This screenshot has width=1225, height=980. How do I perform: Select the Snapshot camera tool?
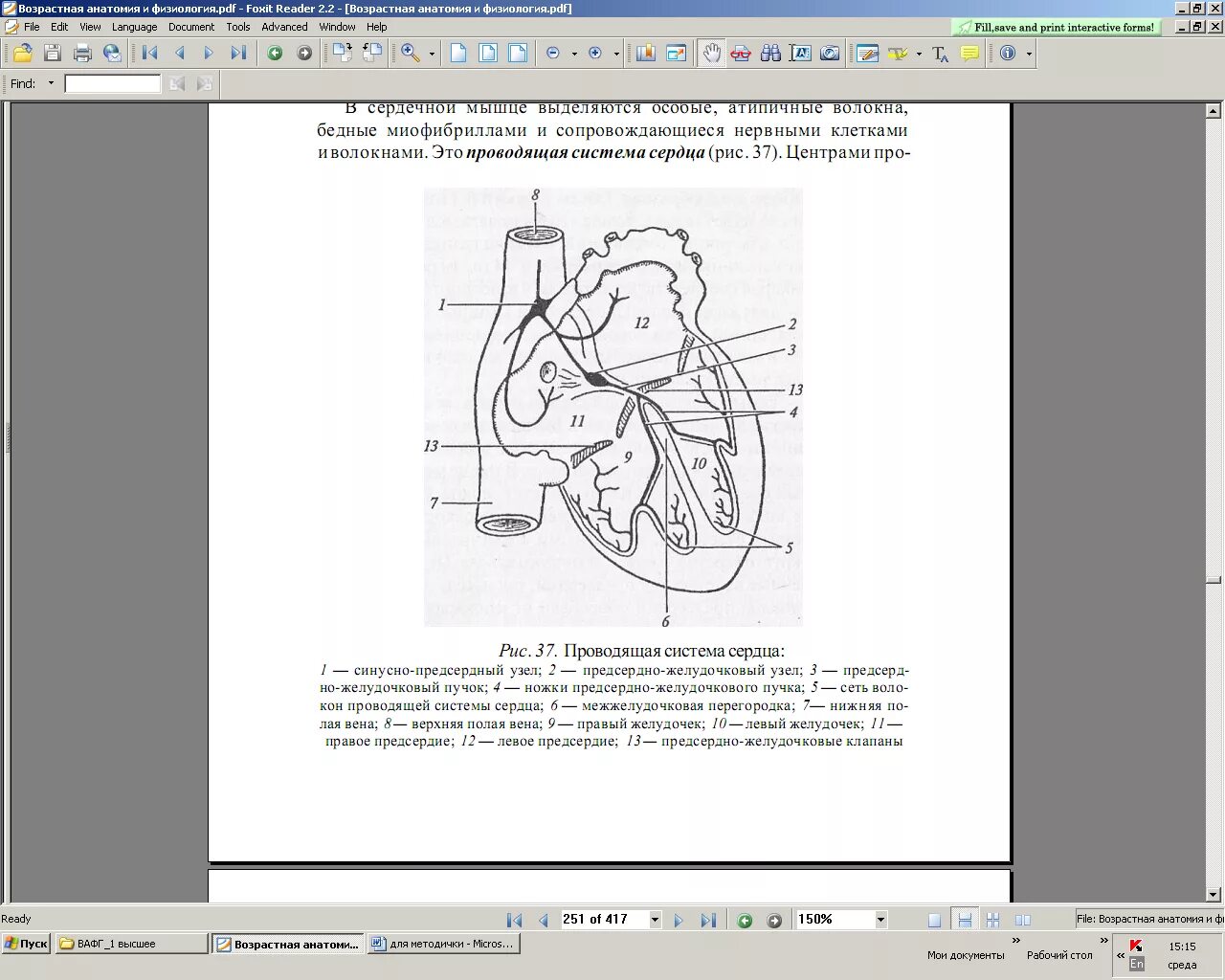point(830,54)
